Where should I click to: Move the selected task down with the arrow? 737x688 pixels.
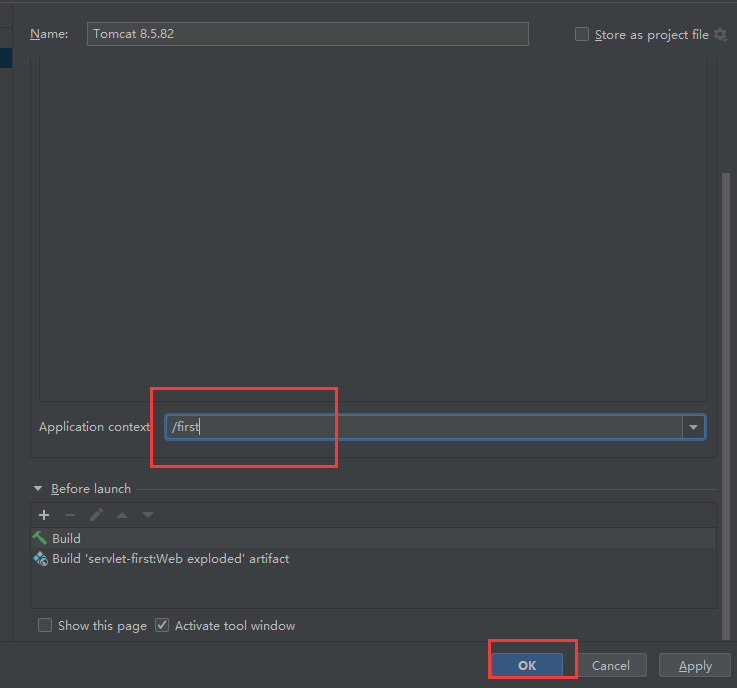[148, 515]
